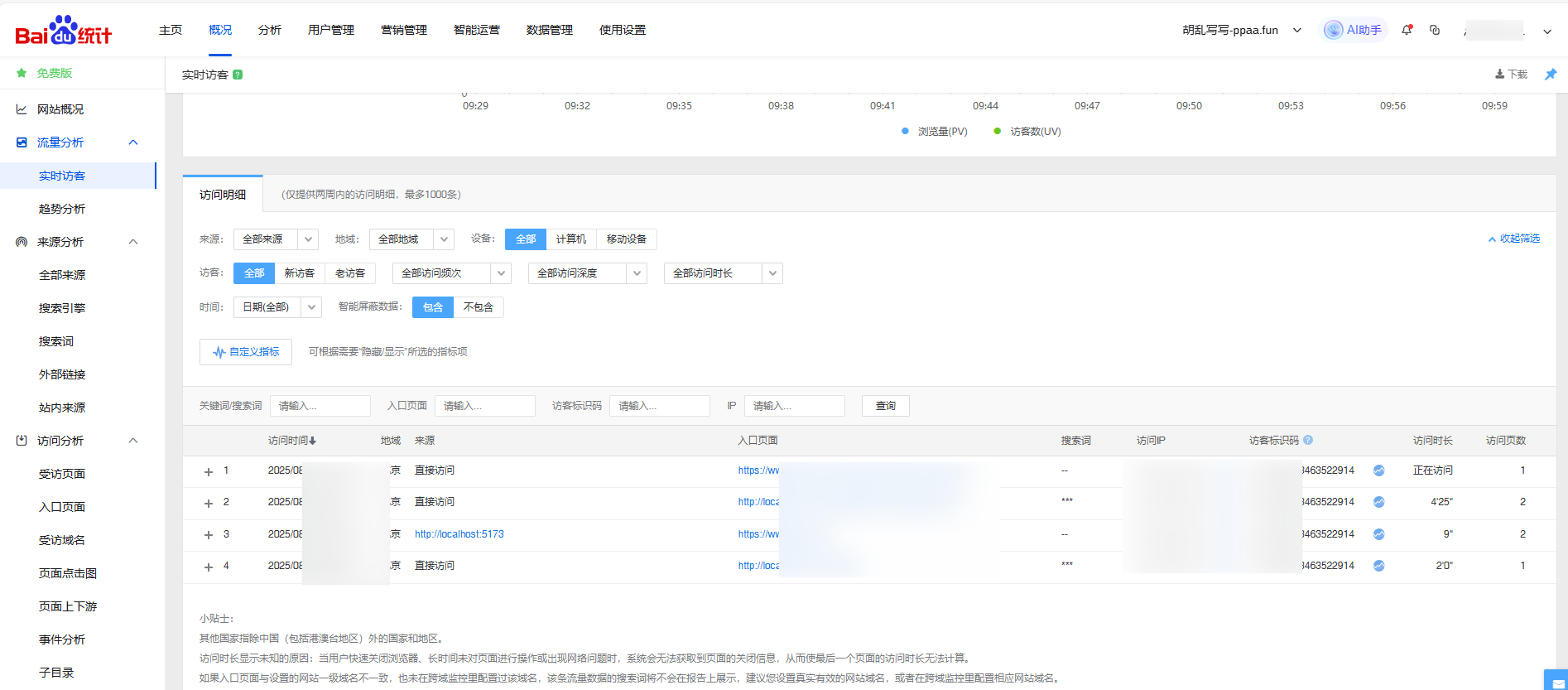Collapse the 来源分析 sidebar group

(x=133, y=242)
